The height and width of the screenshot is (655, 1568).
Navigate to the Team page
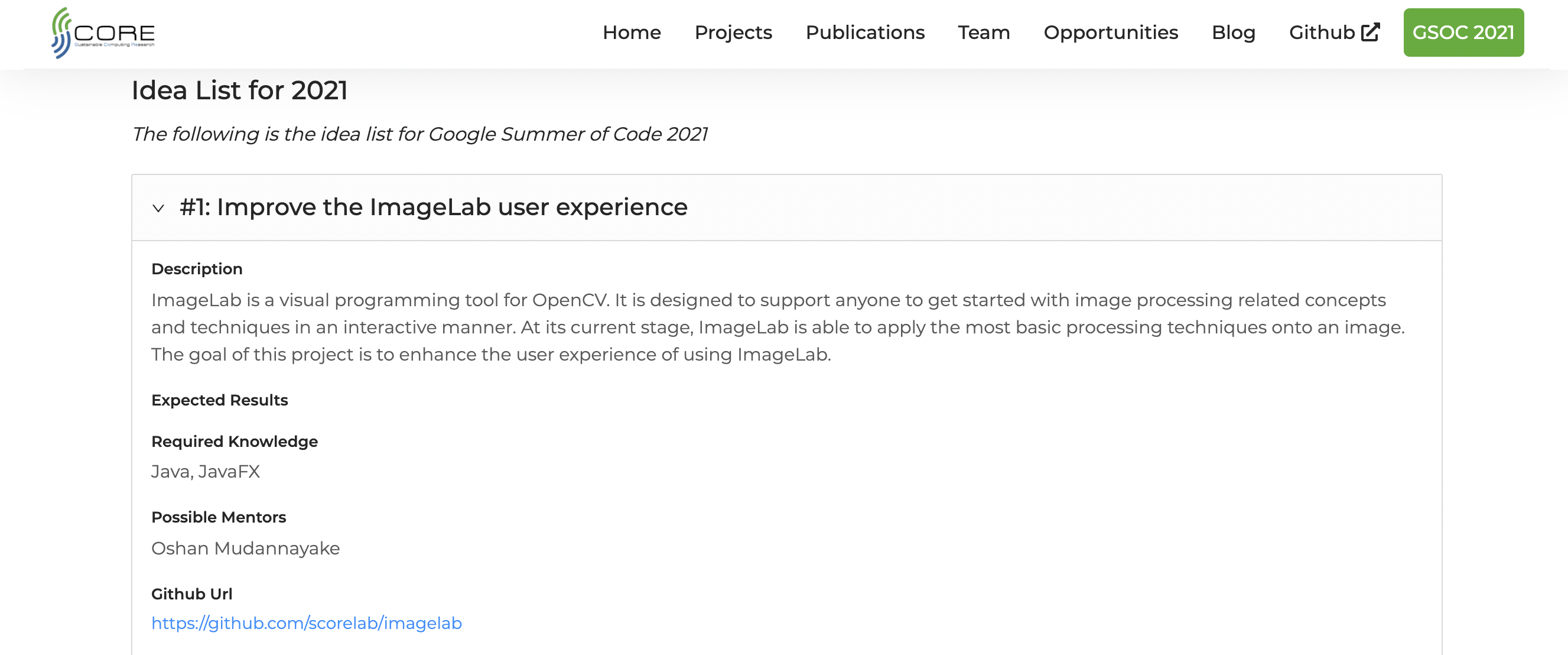point(983,33)
